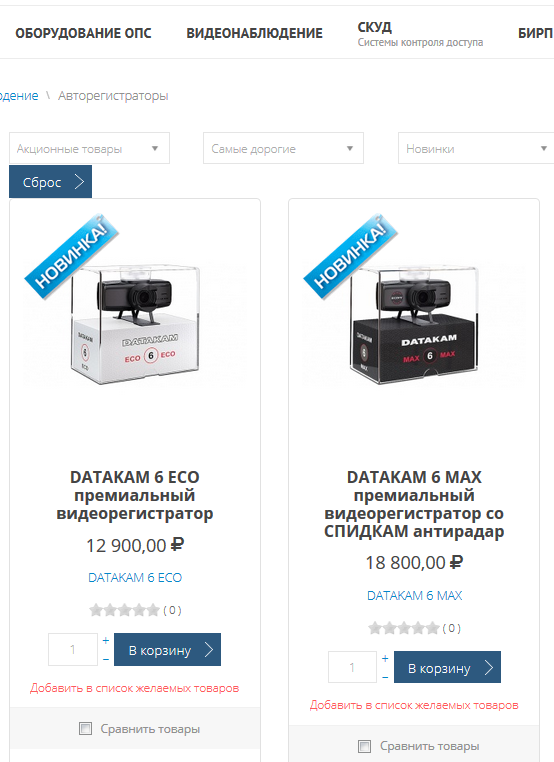Open the ОБОРУДОВАНИЕ ОПС menu
This screenshot has width=554, height=762.
tap(83, 33)
